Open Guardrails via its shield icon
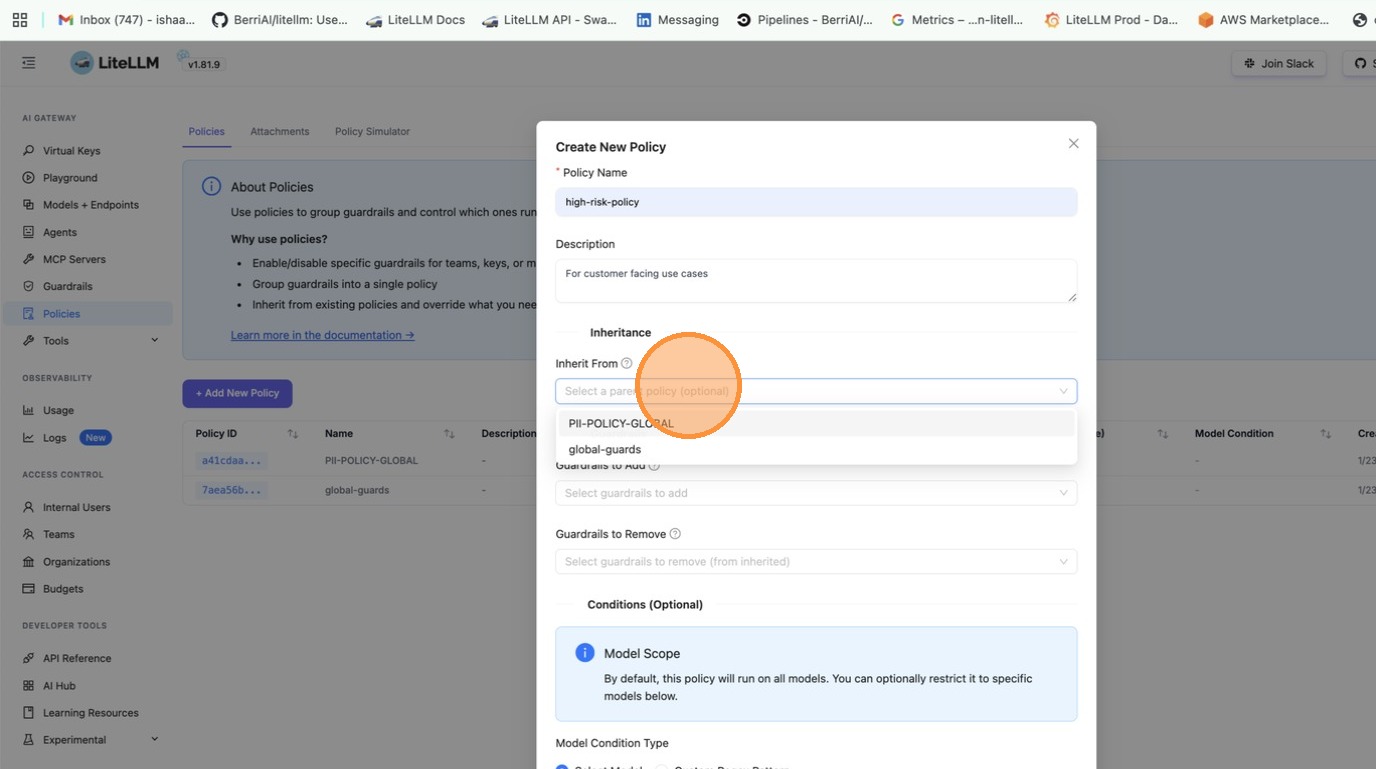The image size is (1376, 769). pyautogui.click(x=28, y=287)
